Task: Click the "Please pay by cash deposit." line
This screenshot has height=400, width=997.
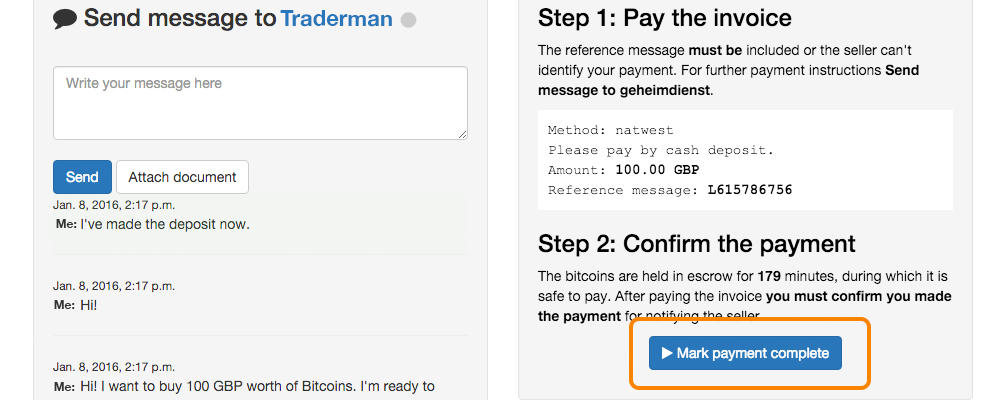Action: click(661, 150)
